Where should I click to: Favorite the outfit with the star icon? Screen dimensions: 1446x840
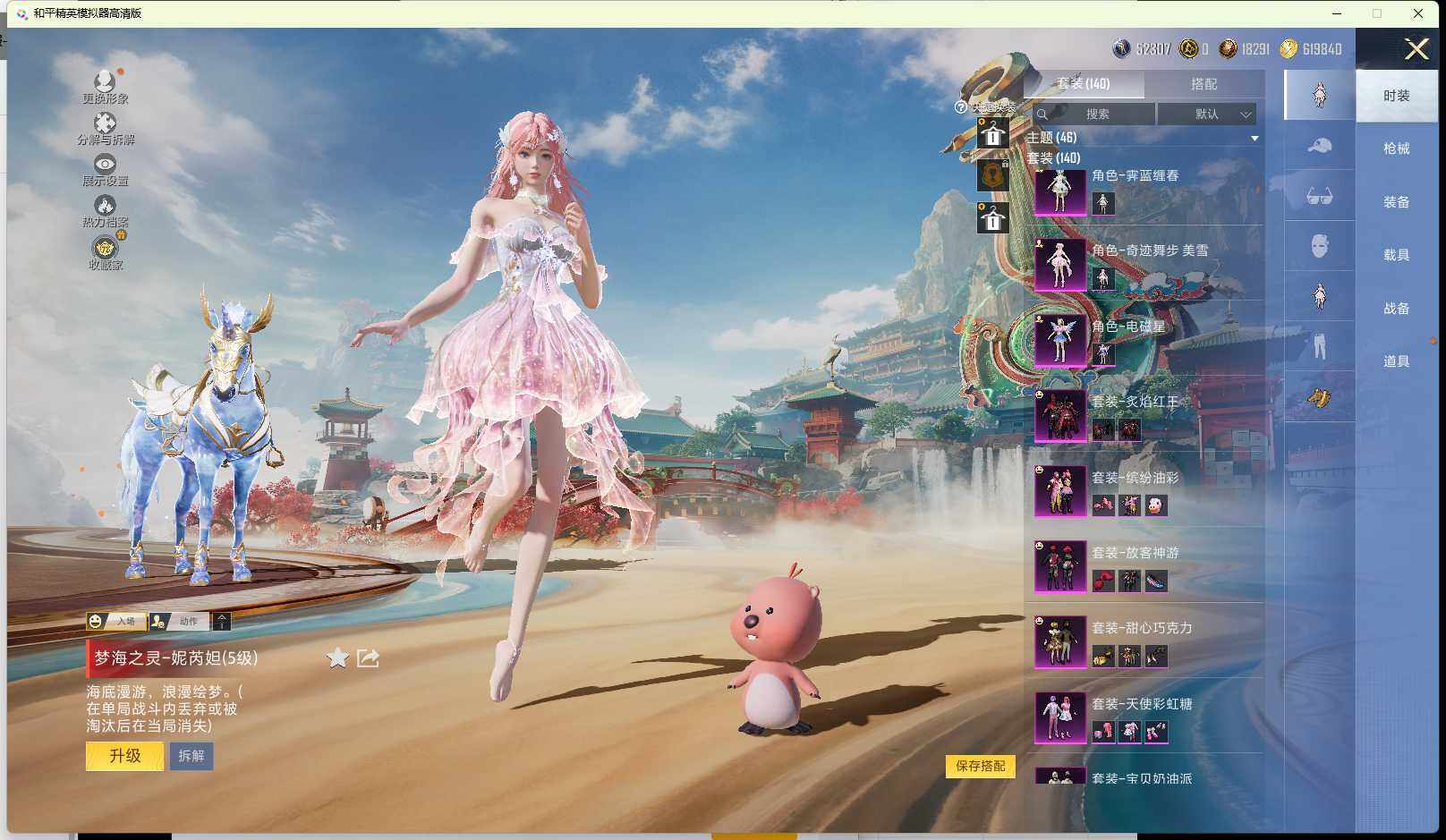pos(337,658)
